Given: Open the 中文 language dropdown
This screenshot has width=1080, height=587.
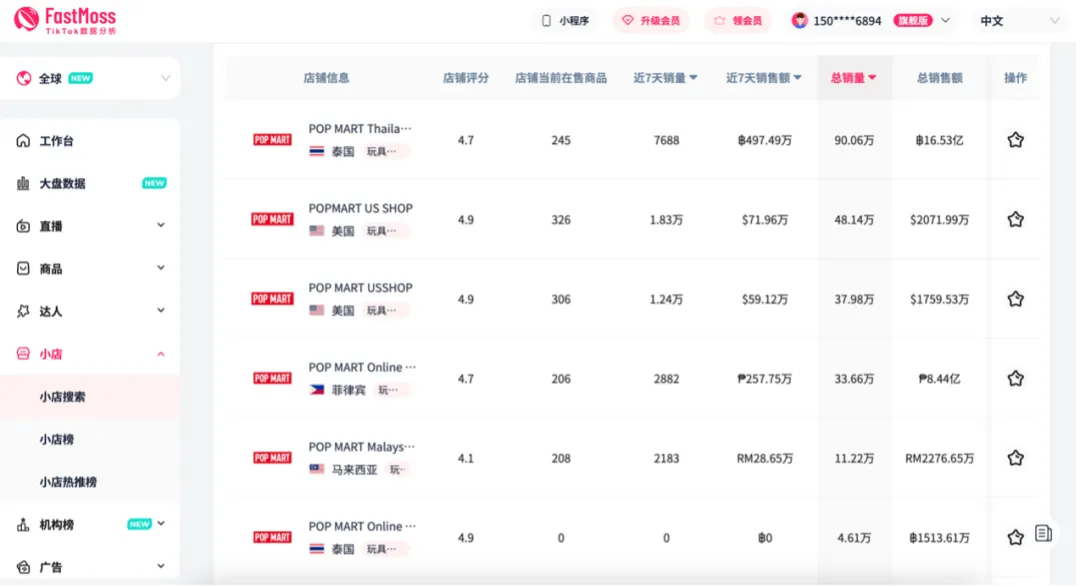Looking at the screenshot, I should [x=1019, y=21].
